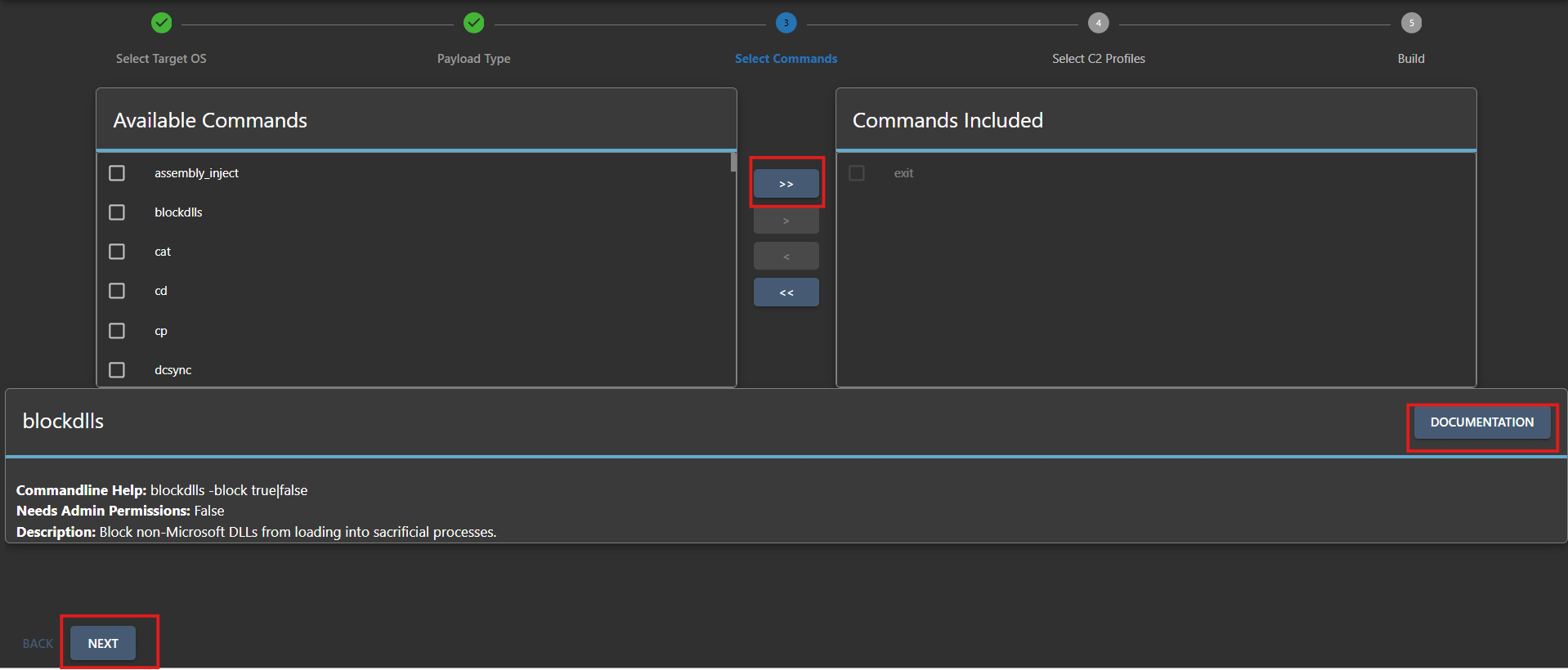
Task: Move selected command right with > button
Action: click(786, 221)
